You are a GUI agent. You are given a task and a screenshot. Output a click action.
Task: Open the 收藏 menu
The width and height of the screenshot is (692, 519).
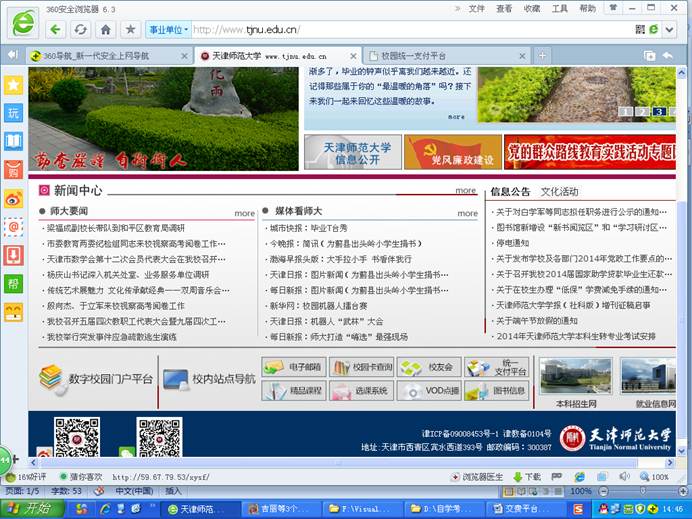pos(532,8)
